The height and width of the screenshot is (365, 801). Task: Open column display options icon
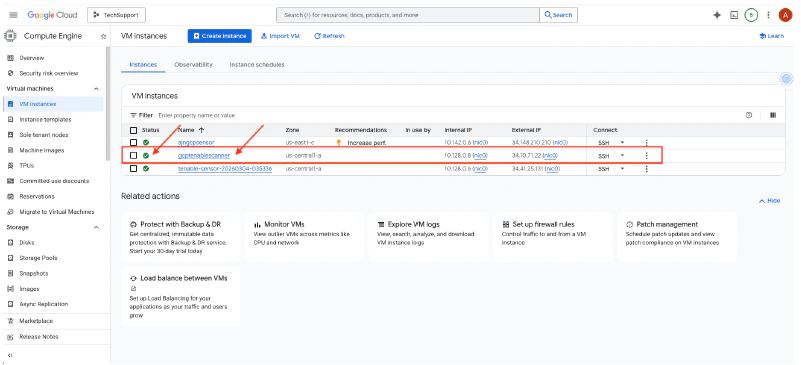coord(773,115)
